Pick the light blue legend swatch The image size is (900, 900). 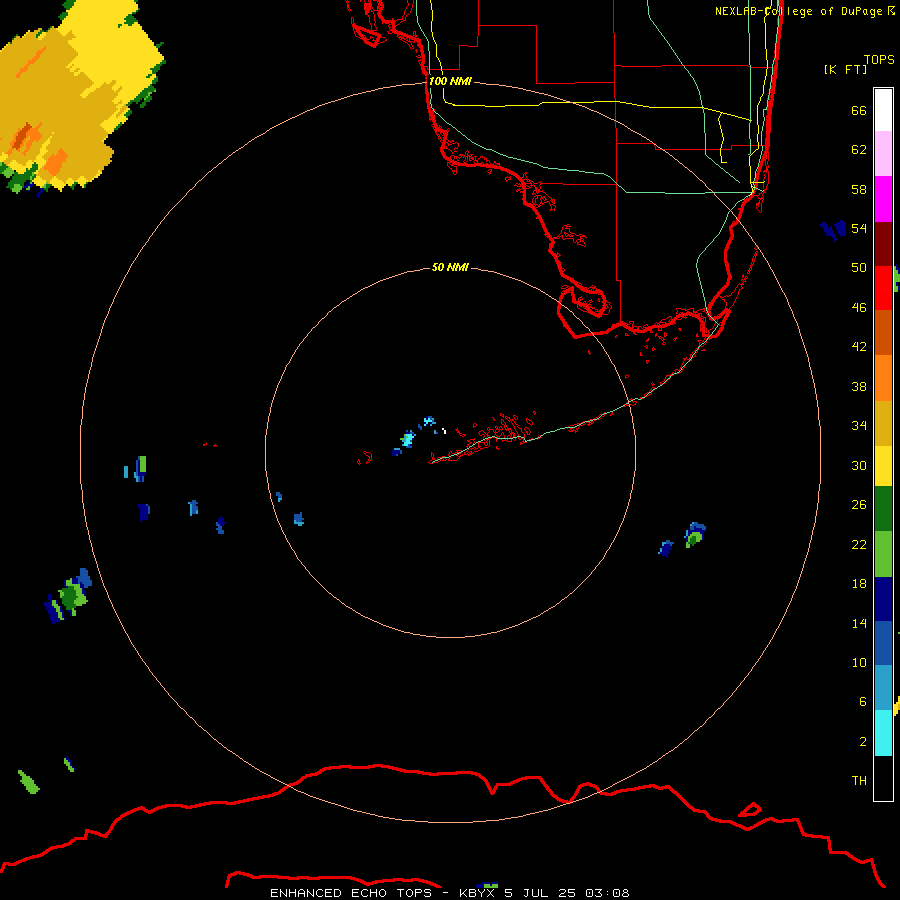click(x=883, y=688)
